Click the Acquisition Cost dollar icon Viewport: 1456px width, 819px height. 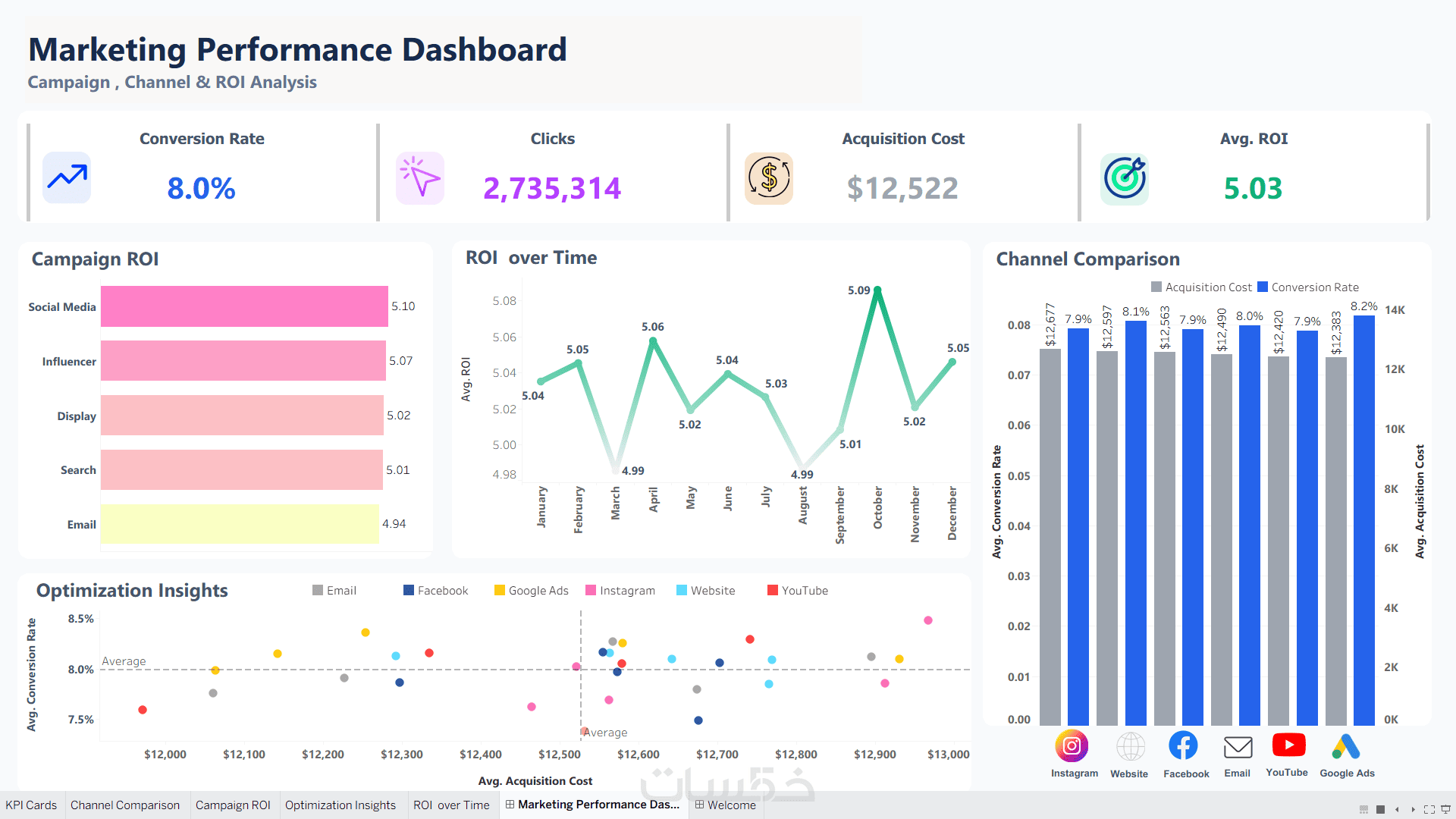769,178
